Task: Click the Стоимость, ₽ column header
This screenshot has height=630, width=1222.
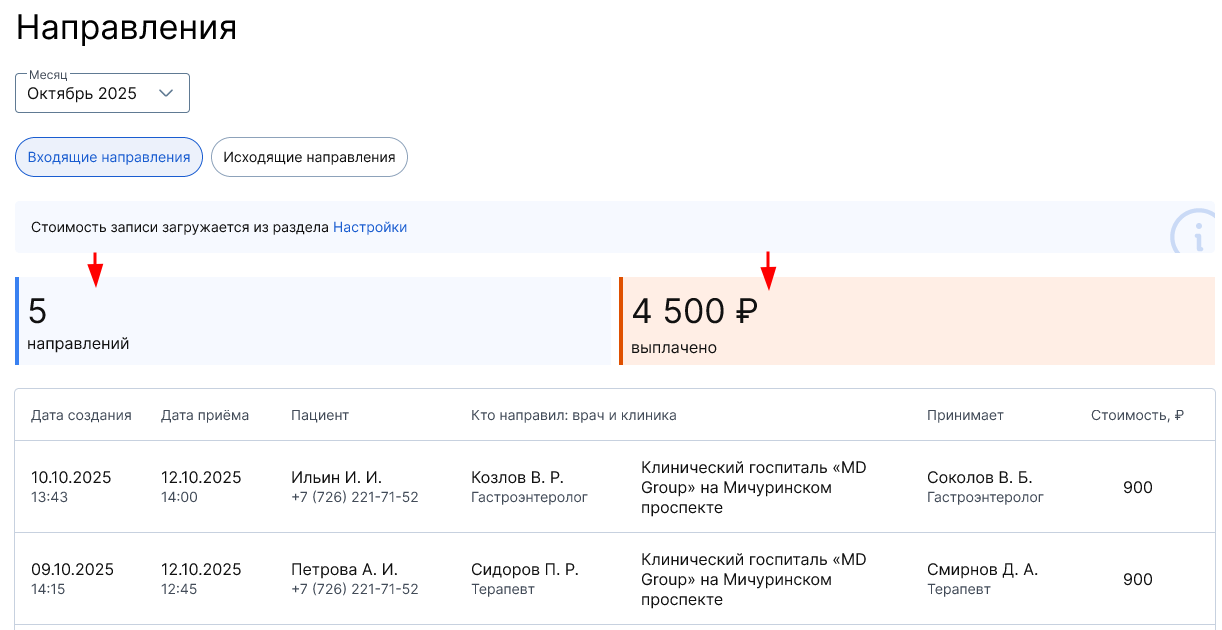Action: point(1137,415)
